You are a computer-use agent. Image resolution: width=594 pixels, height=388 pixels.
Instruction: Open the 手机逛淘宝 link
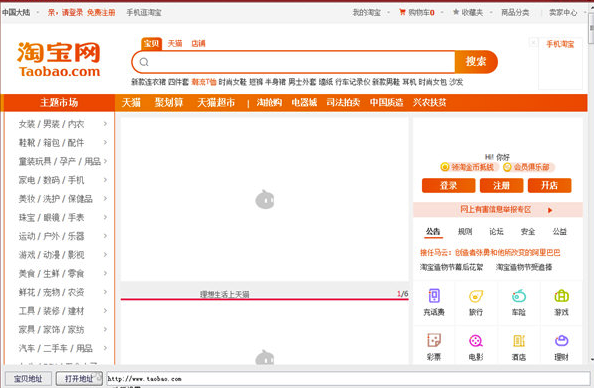pos(144,13)
